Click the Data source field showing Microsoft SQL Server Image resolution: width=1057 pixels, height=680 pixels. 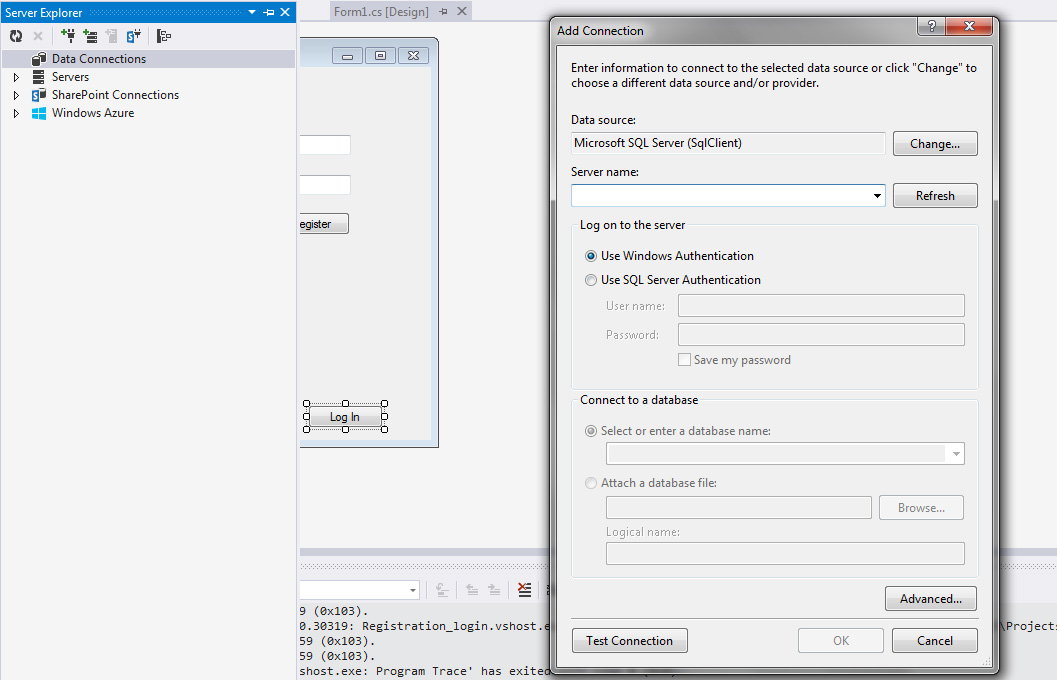coord(728,143)
